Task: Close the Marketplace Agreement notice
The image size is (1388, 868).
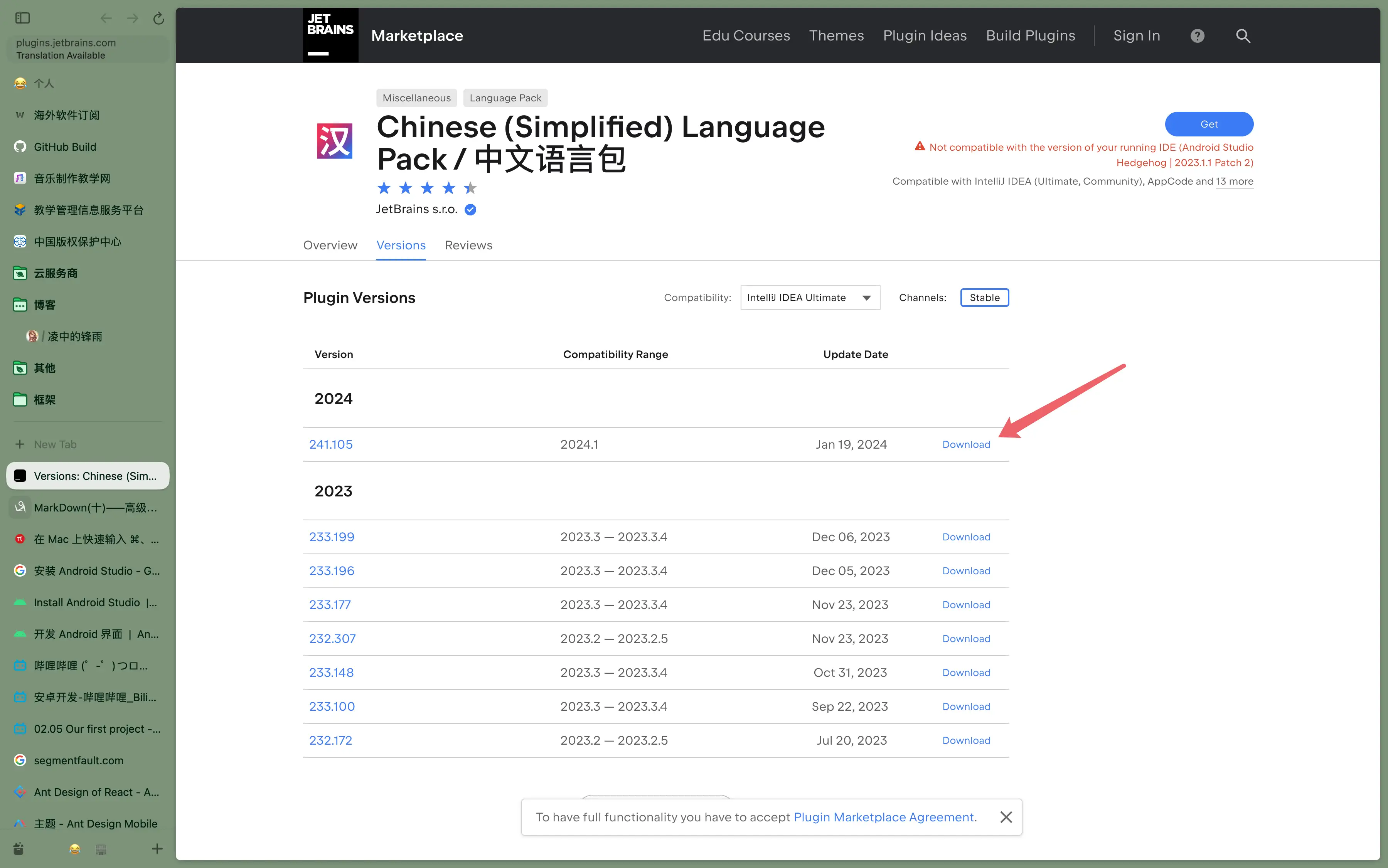Action: click(x=1006, y=817)
